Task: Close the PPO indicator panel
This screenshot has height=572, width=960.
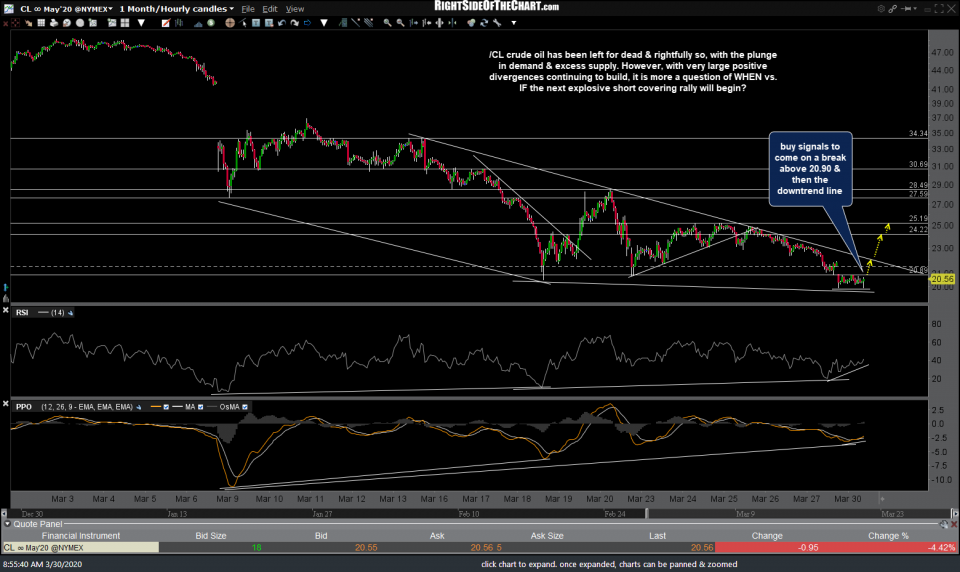Action: tap(6, 403)
